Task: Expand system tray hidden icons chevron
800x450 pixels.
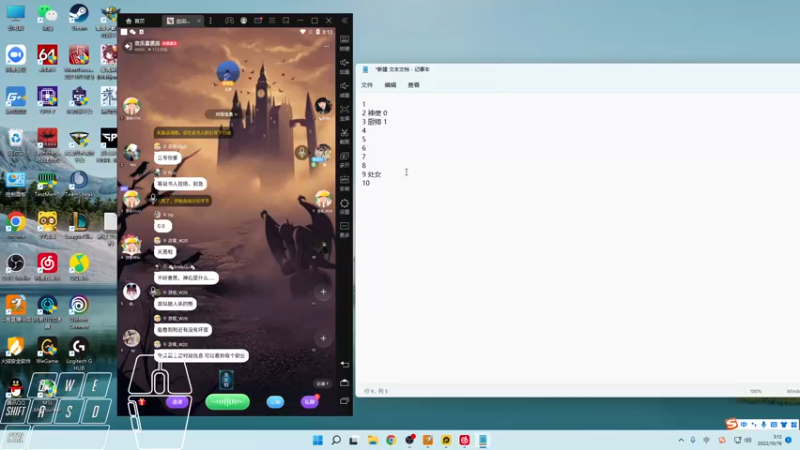Action: 681,440
